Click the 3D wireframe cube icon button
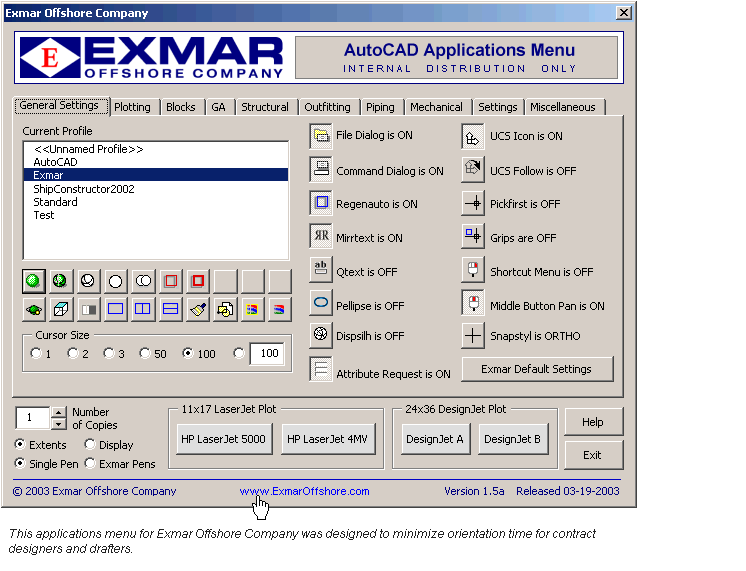Viewport: 746px width, 571px height. click(60, 310)
